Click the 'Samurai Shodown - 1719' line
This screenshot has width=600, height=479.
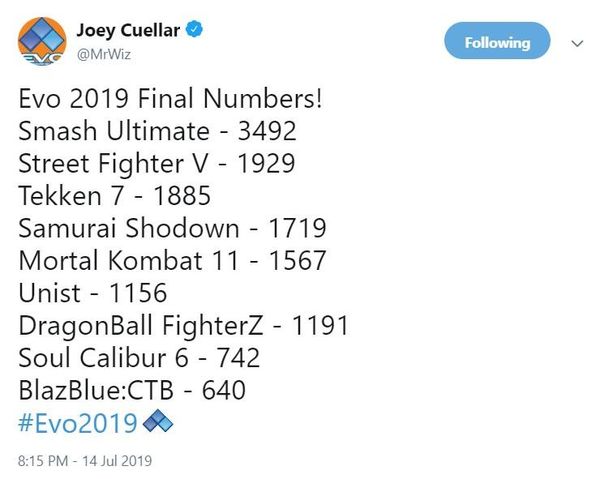(172, 228)
